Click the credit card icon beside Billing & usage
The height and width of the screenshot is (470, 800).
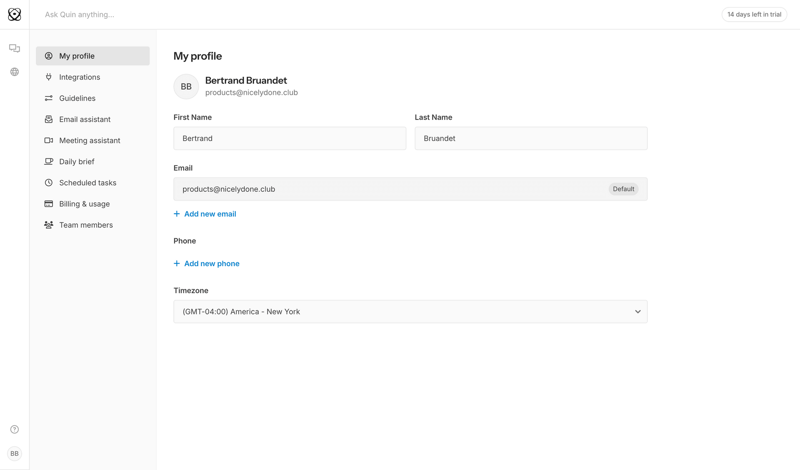[48, 204]
